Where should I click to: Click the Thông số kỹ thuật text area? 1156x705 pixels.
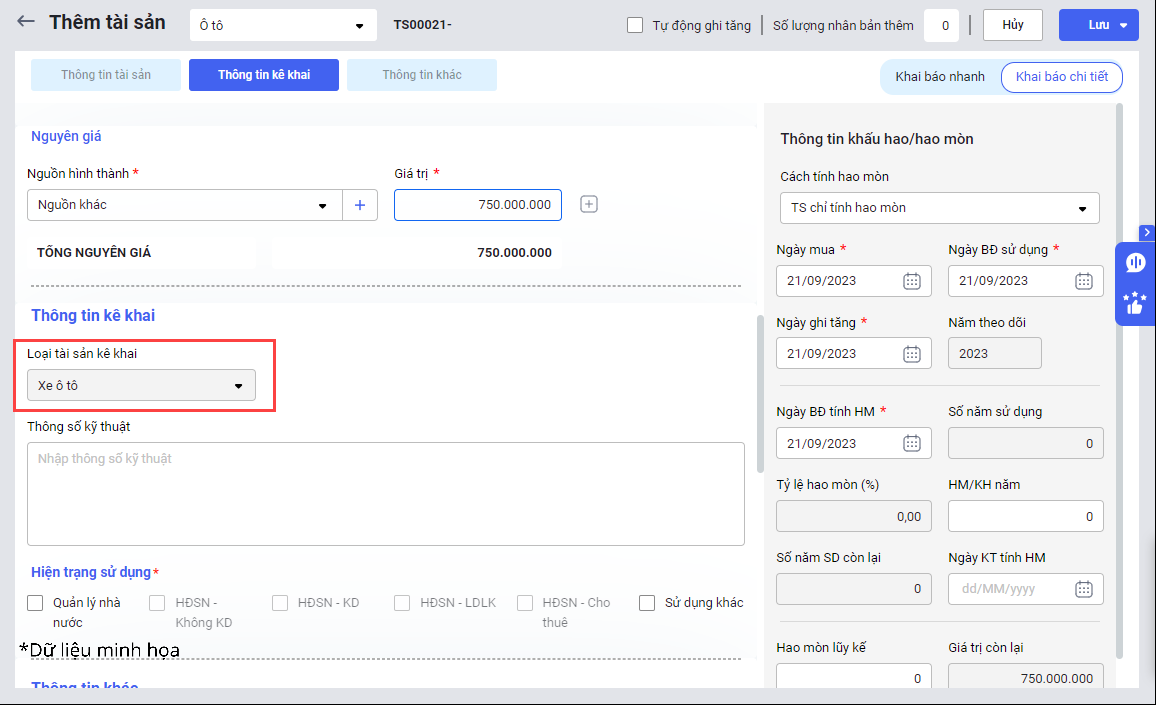coord(385,494)
